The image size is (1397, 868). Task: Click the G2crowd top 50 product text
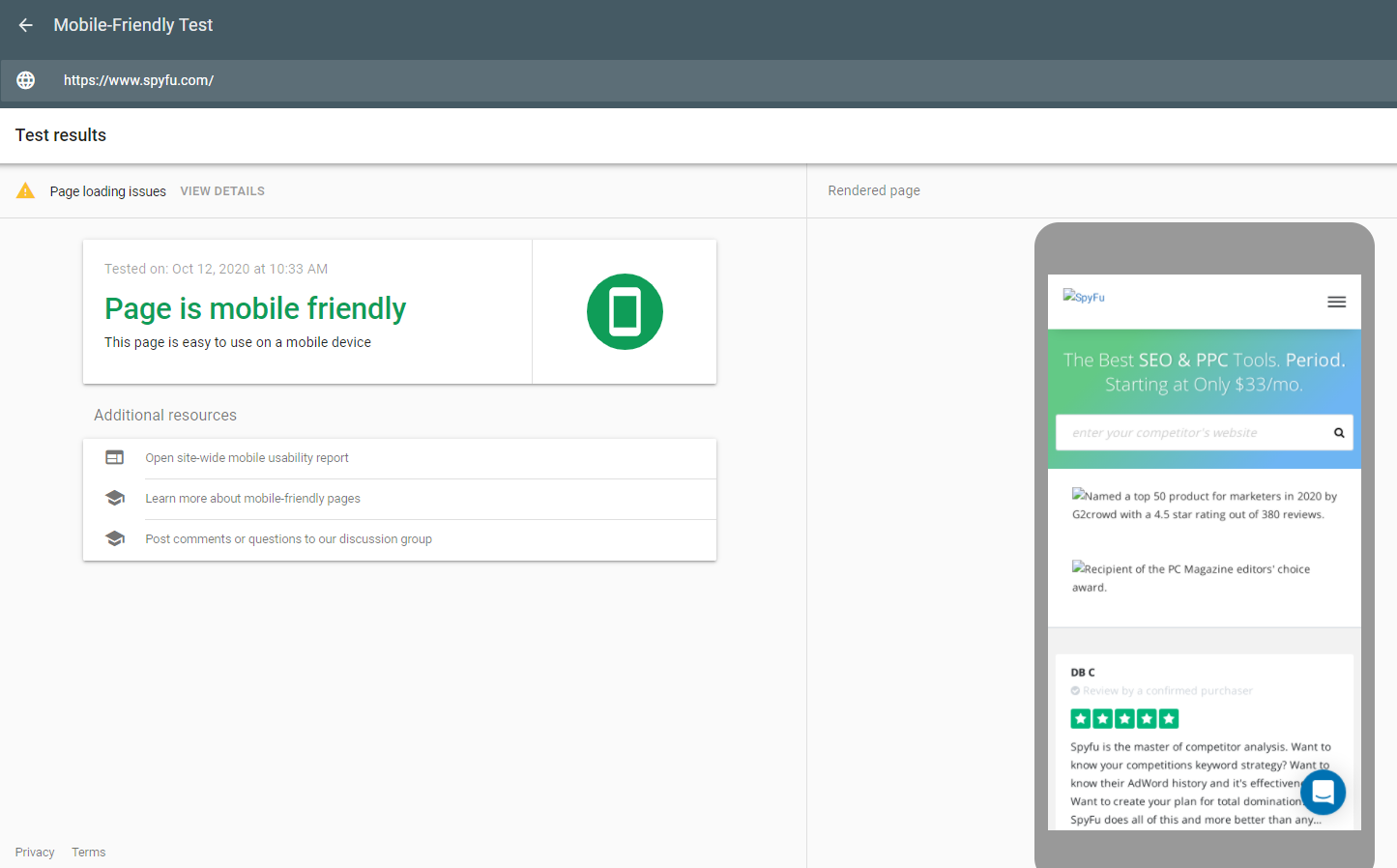[x=1205, y=506]
